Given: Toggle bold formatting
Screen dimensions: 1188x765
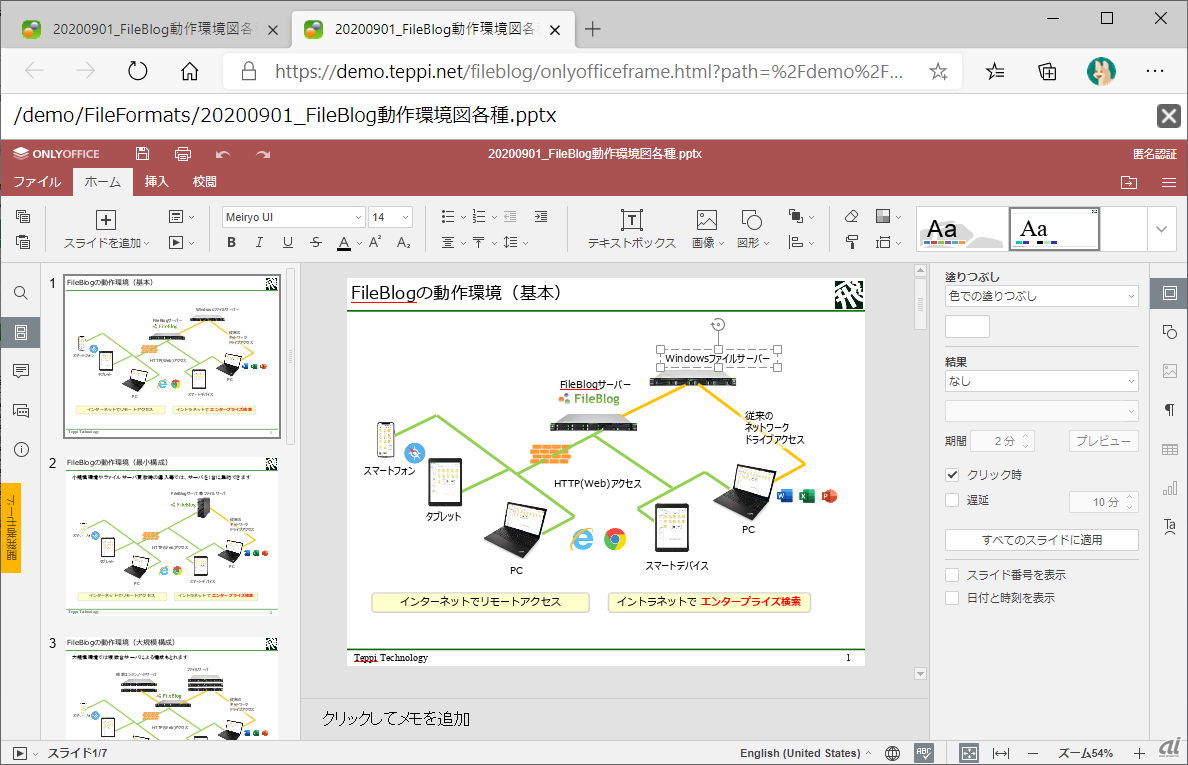Looking at the screenshot, I should click(x=231, y=242).
